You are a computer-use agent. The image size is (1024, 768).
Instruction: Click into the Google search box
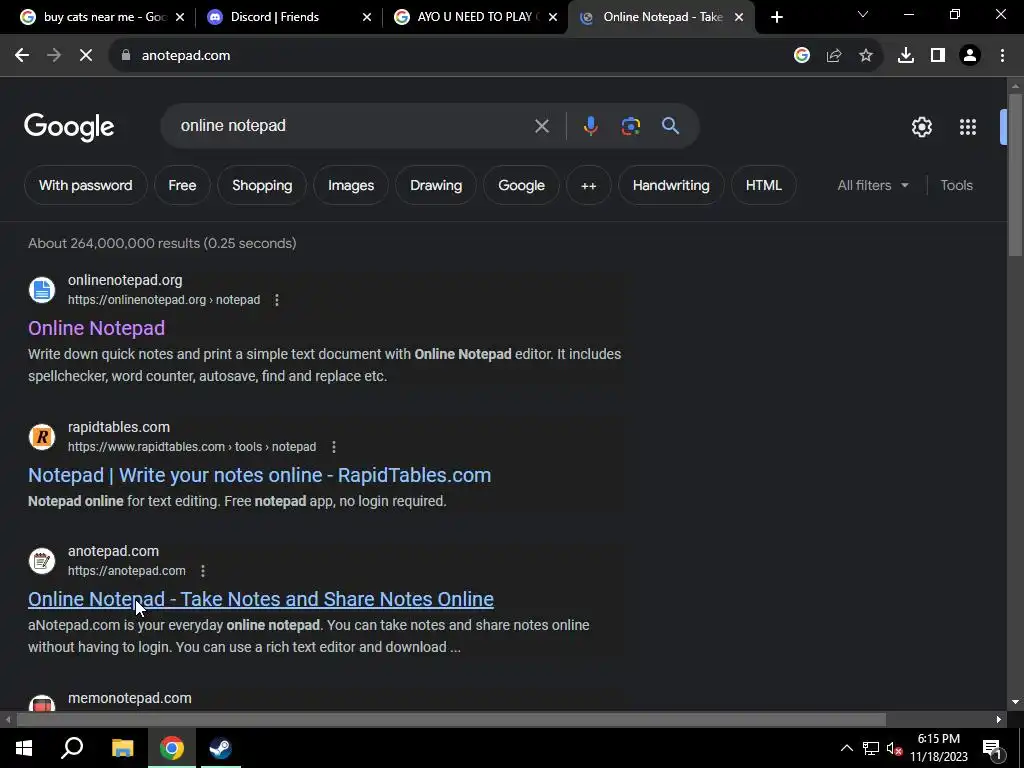353,125
